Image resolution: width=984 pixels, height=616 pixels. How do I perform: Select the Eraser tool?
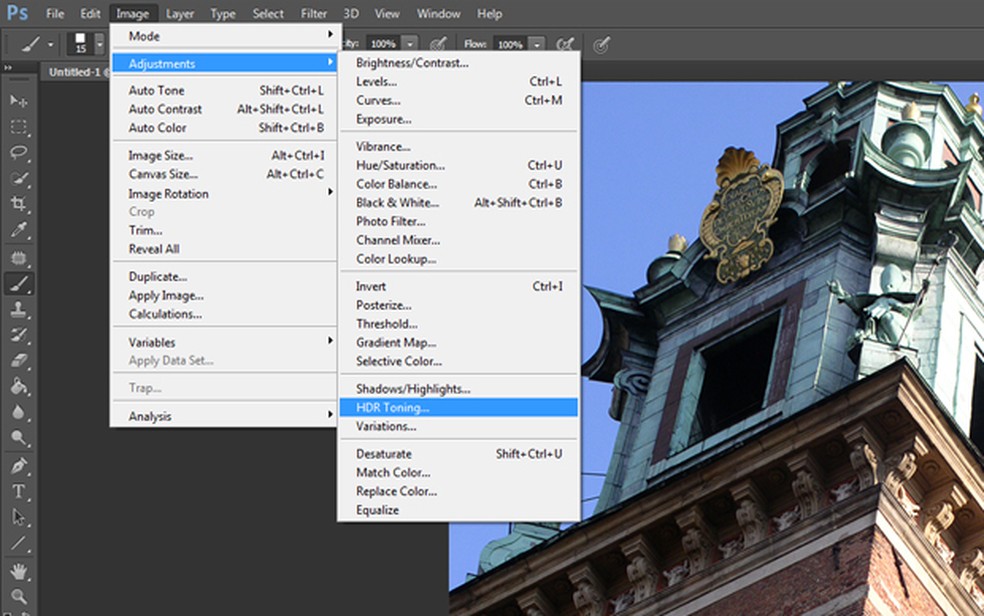point(18,361)
